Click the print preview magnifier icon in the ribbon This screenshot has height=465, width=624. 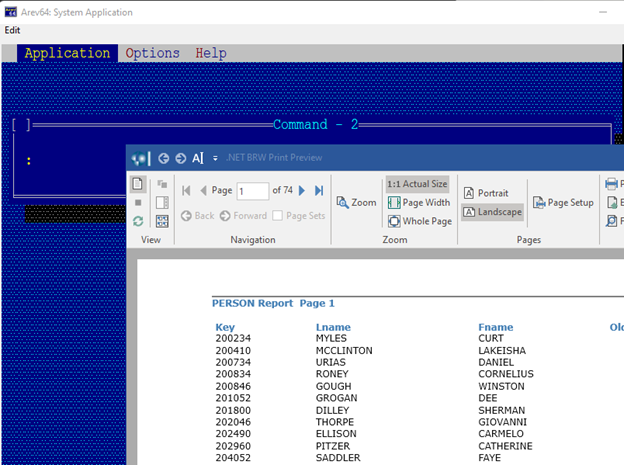(x=611, y=221)
